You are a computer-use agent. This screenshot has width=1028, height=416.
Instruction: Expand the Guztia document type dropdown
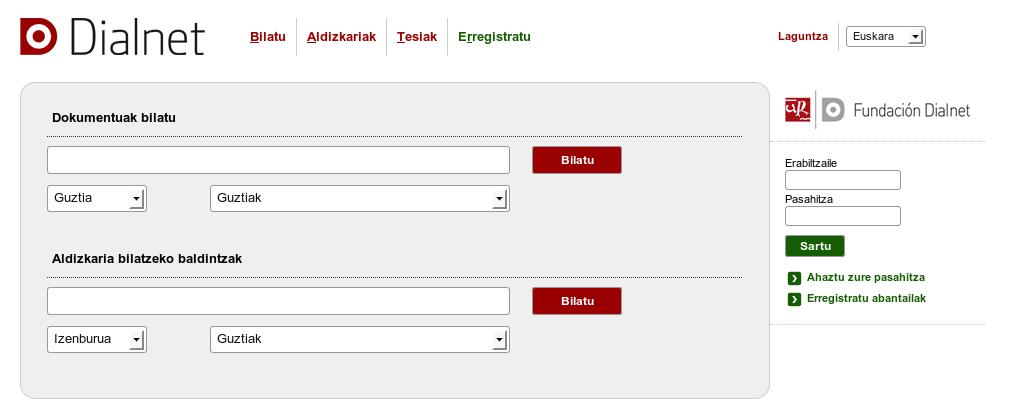click(97, 198)
